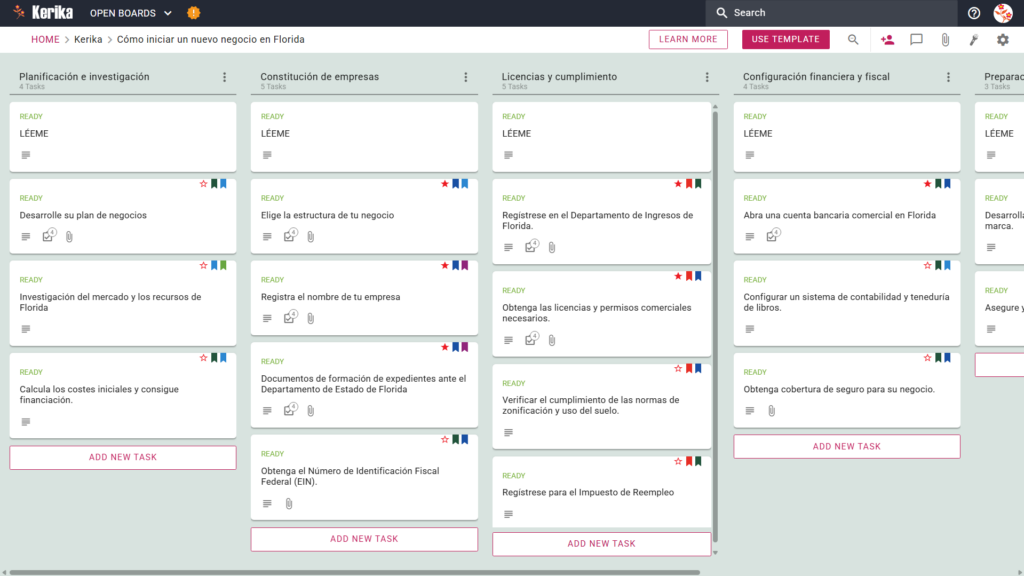Expand the OPEN BOARDS dropdown
Screen dimensions: 1024x576
131,13
